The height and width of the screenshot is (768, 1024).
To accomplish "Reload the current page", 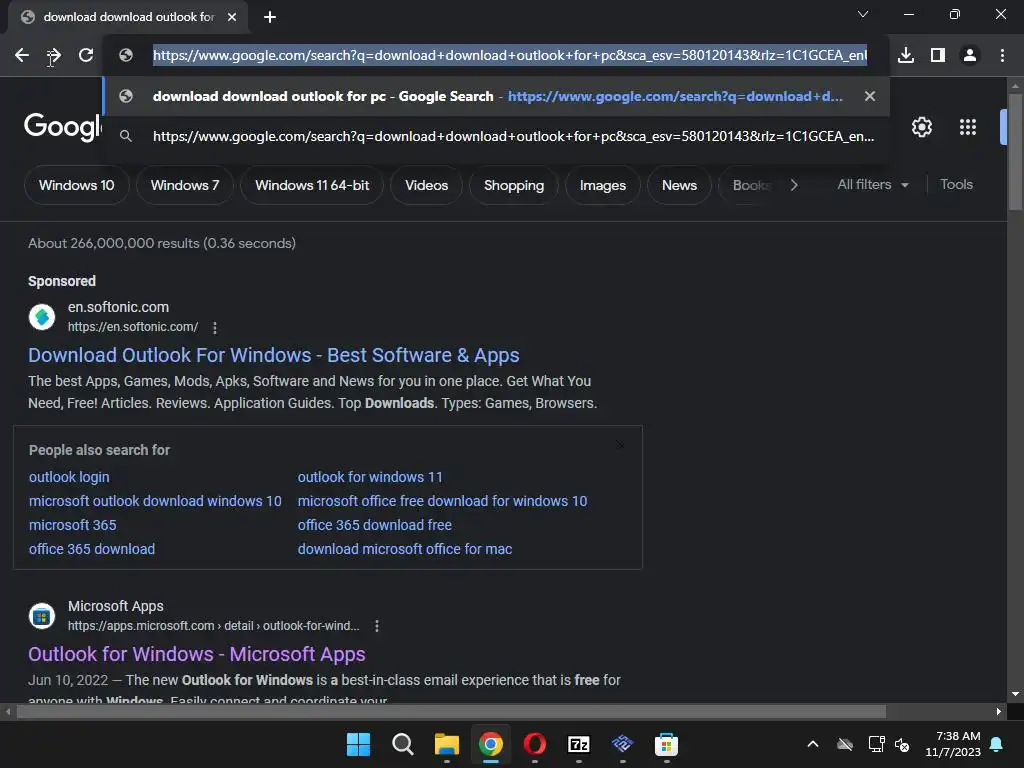I will [x=86, y=56].
